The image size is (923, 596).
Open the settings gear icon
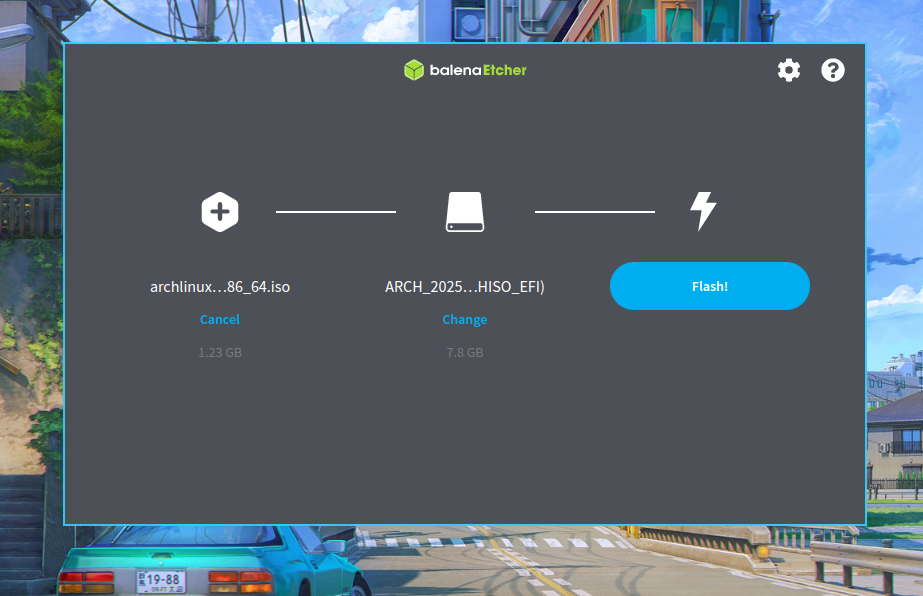pos(789,70)
